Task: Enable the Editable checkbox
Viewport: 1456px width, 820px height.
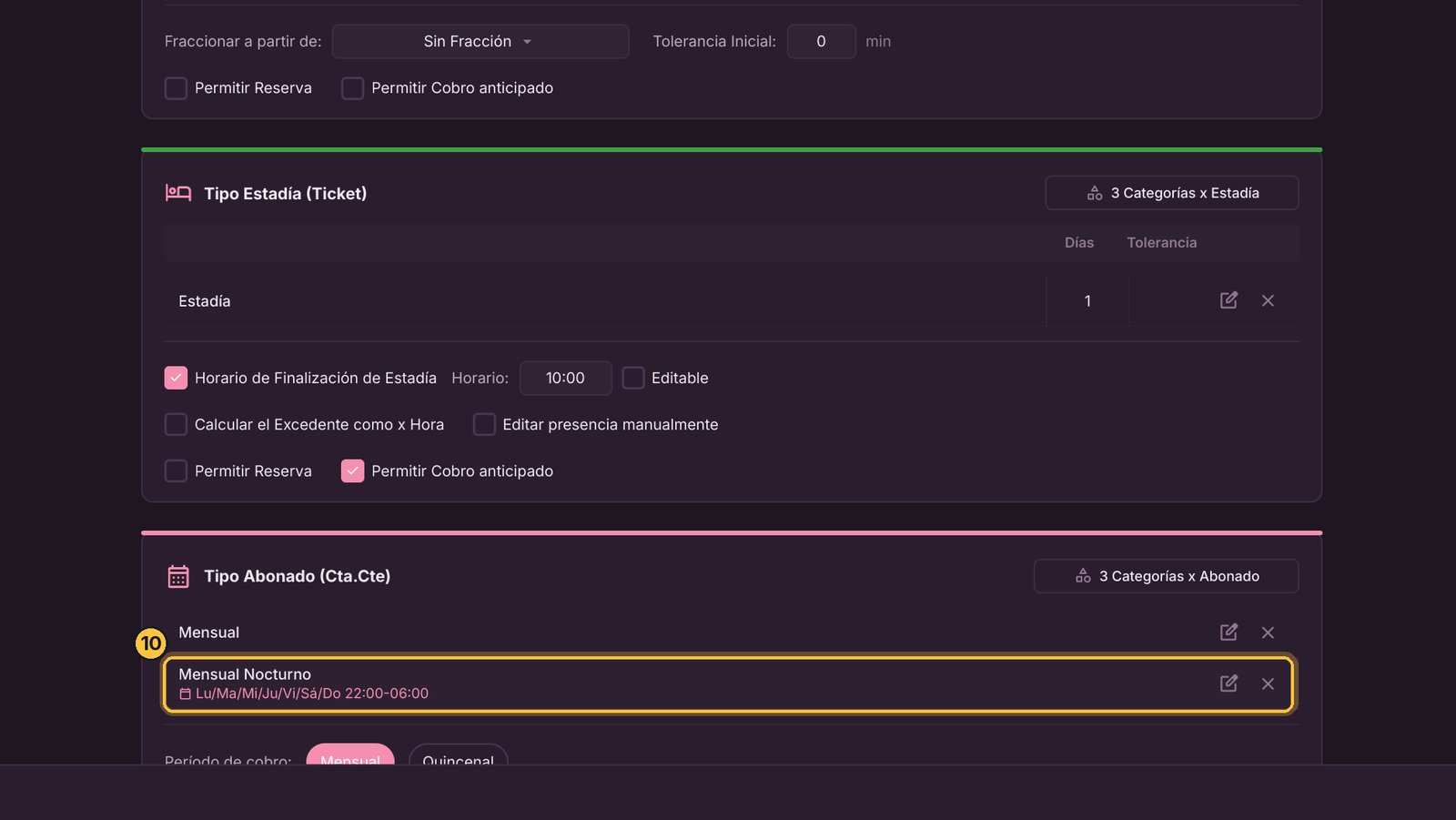Action: [x=633, y=378]
